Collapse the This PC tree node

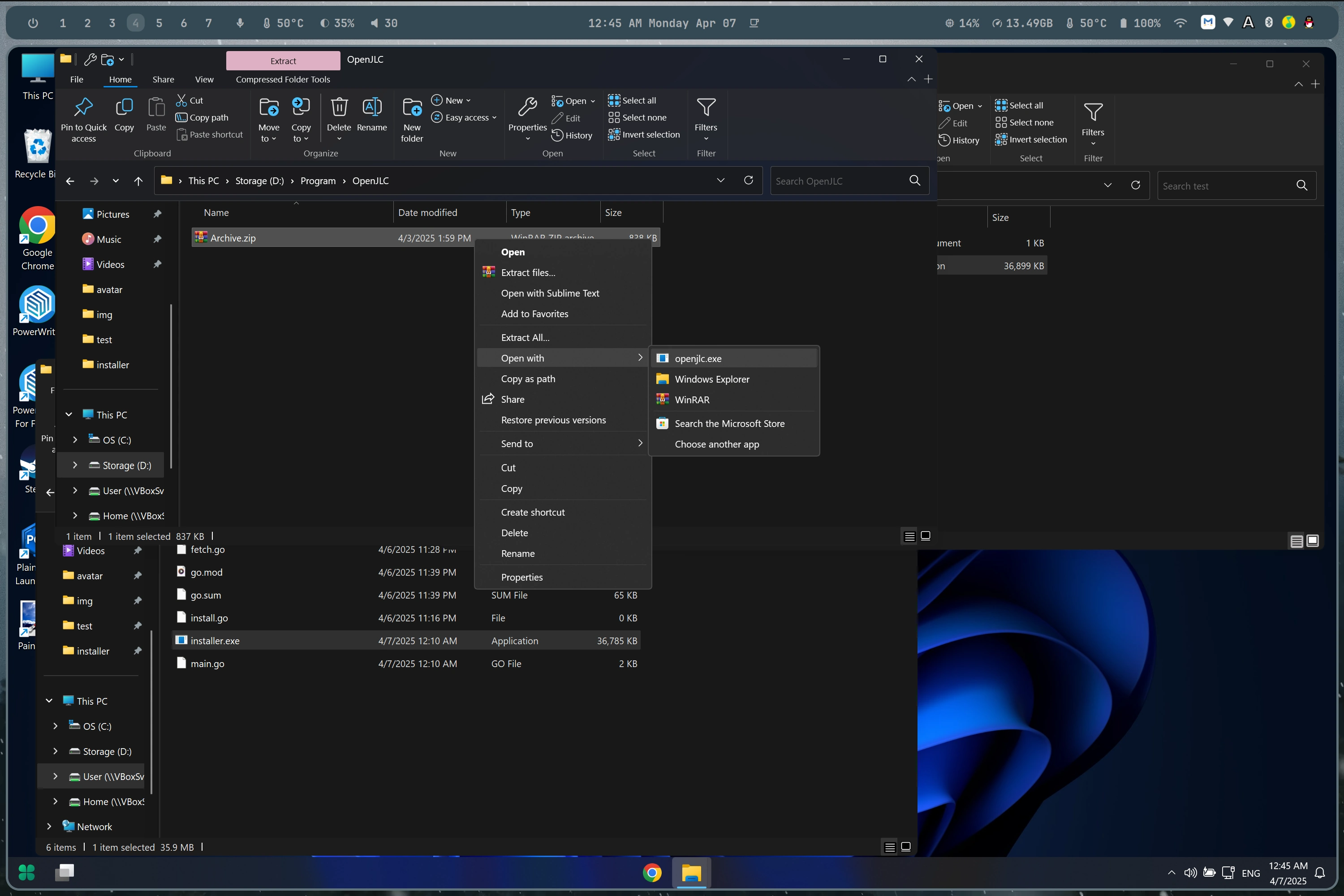(x=69, y=414)
